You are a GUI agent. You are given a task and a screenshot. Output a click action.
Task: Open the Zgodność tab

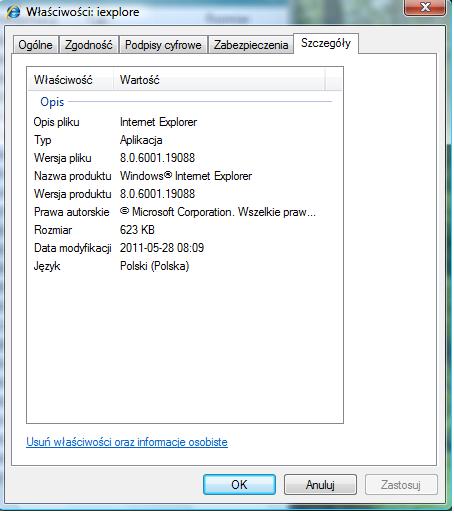(x=89, y=45)
